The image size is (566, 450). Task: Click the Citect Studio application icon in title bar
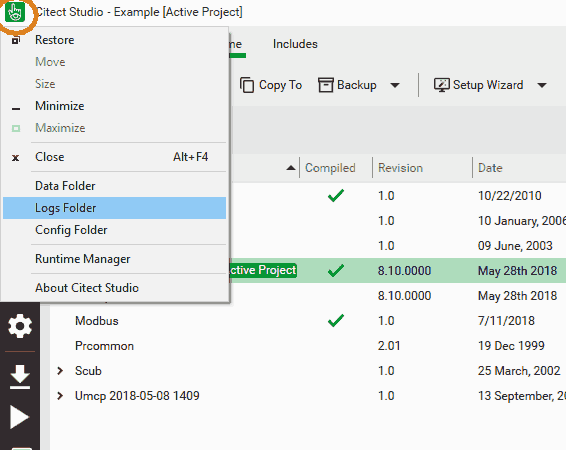tap(15, 12)
